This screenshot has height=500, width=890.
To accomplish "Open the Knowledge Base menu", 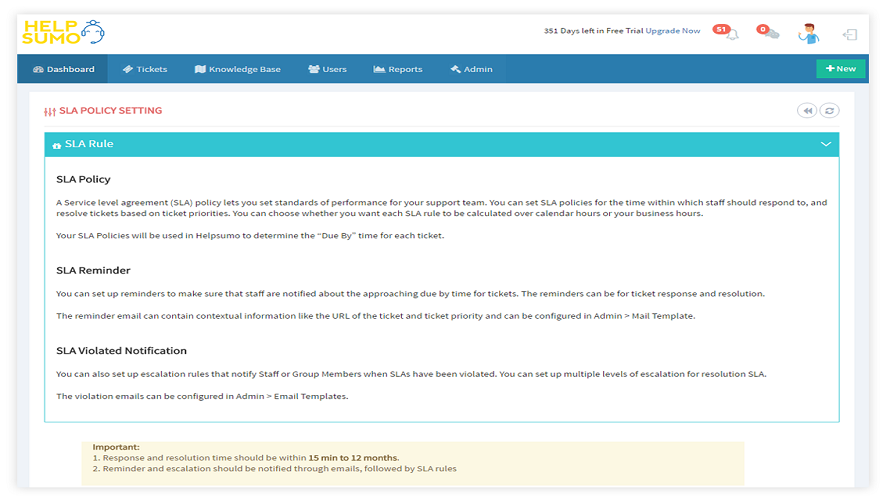I will point(237,69).
